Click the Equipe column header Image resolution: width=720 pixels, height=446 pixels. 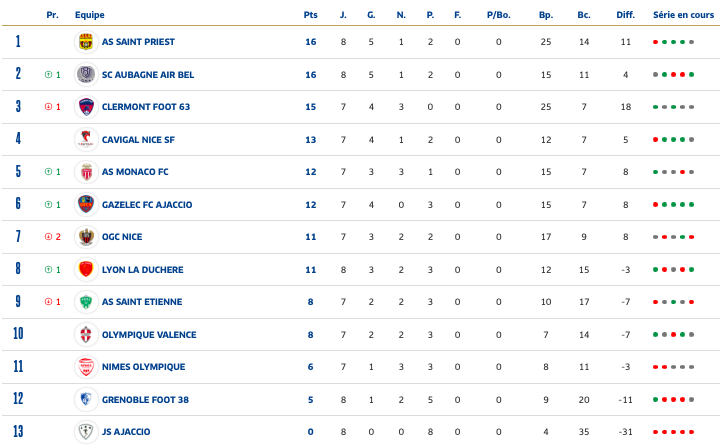tap(89, 15)
